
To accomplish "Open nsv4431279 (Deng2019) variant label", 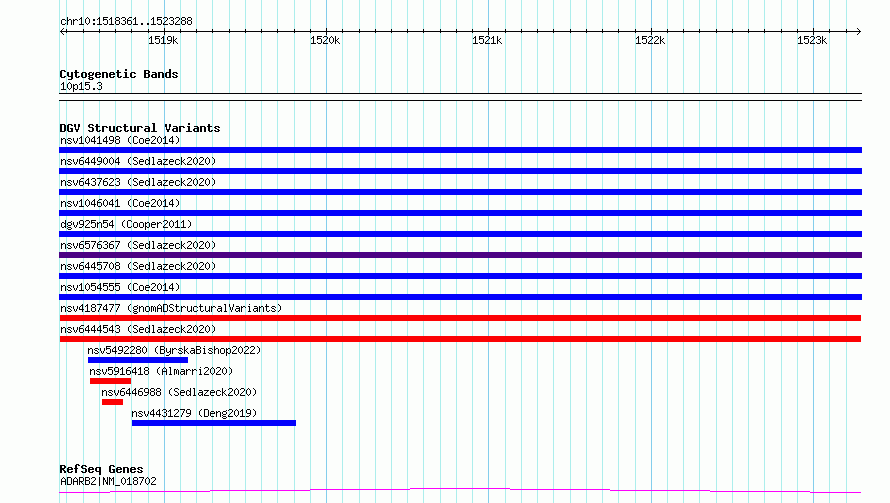I will 194,413.
